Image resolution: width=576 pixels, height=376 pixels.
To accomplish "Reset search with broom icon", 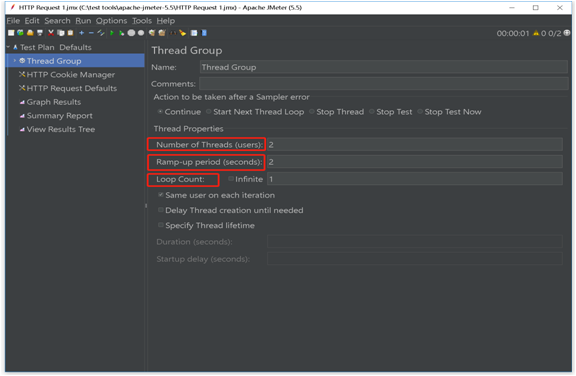I will tap(183, 33).
